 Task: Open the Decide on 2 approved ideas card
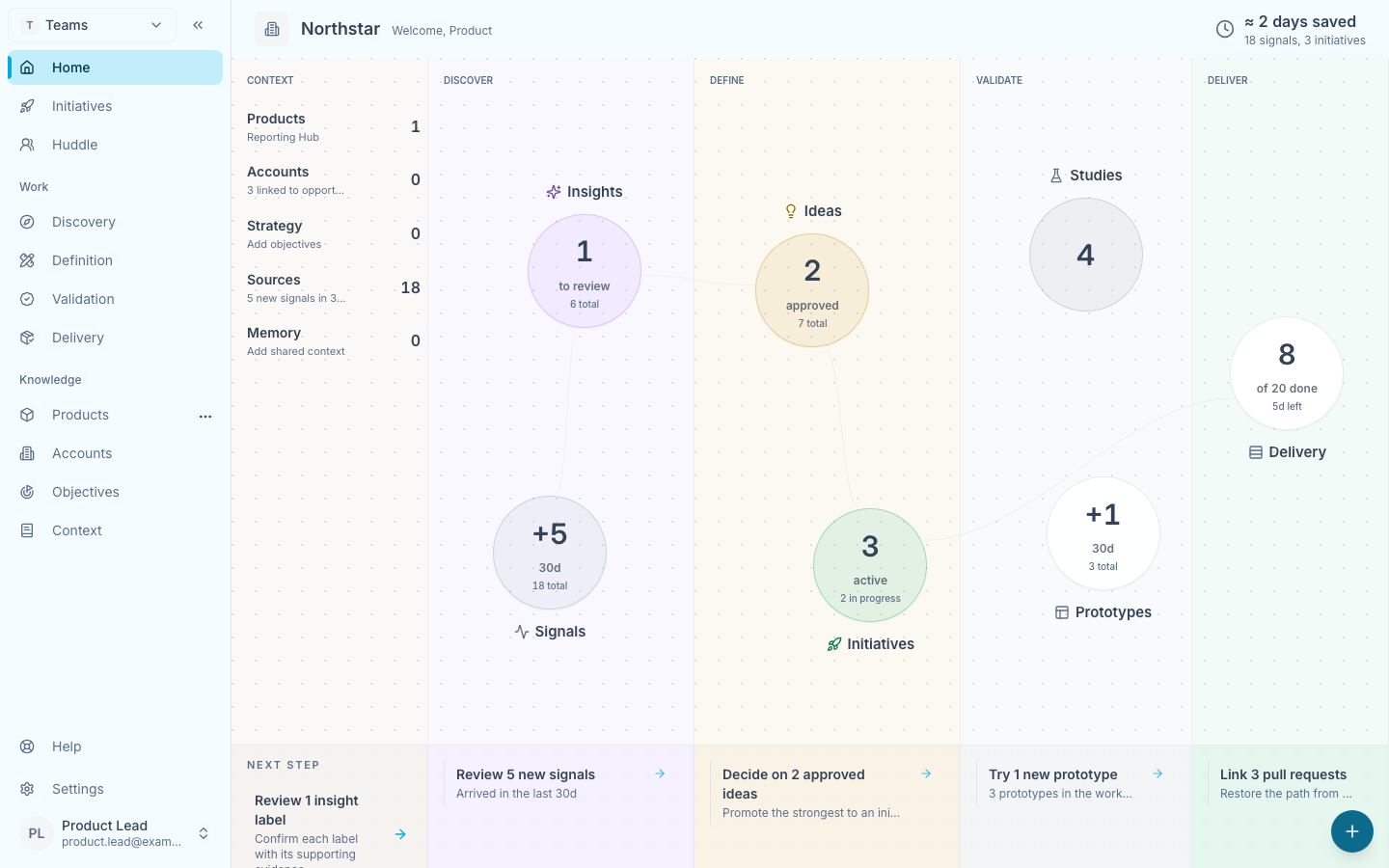(x=826, y=794)
